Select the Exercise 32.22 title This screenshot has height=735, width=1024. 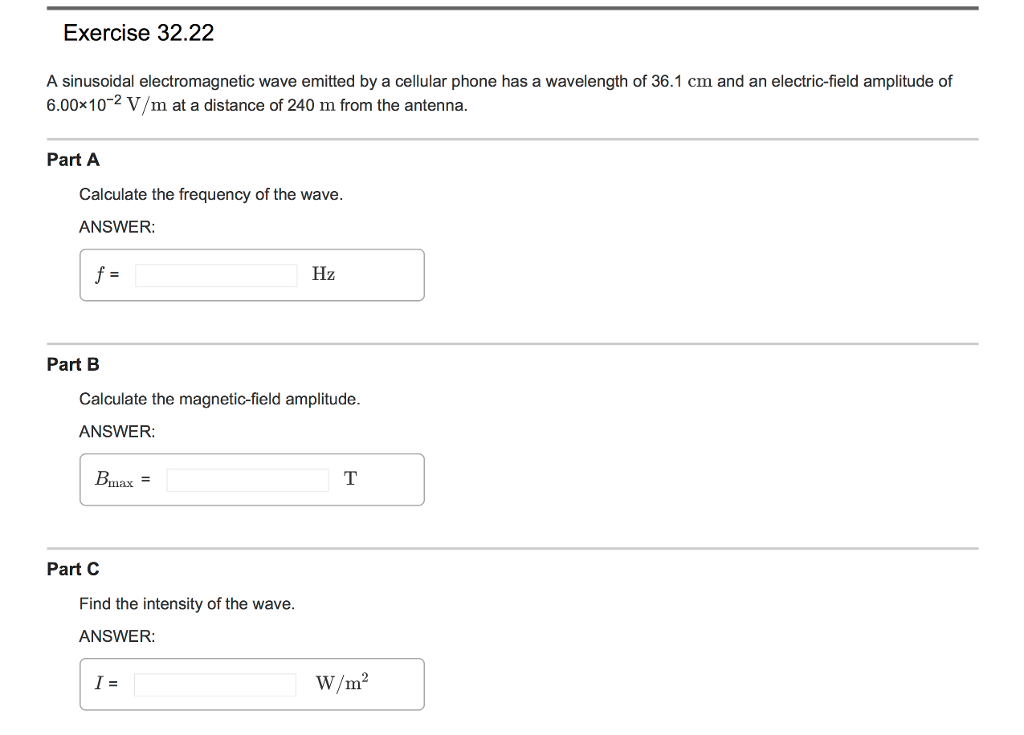click(x=138, y=33)
